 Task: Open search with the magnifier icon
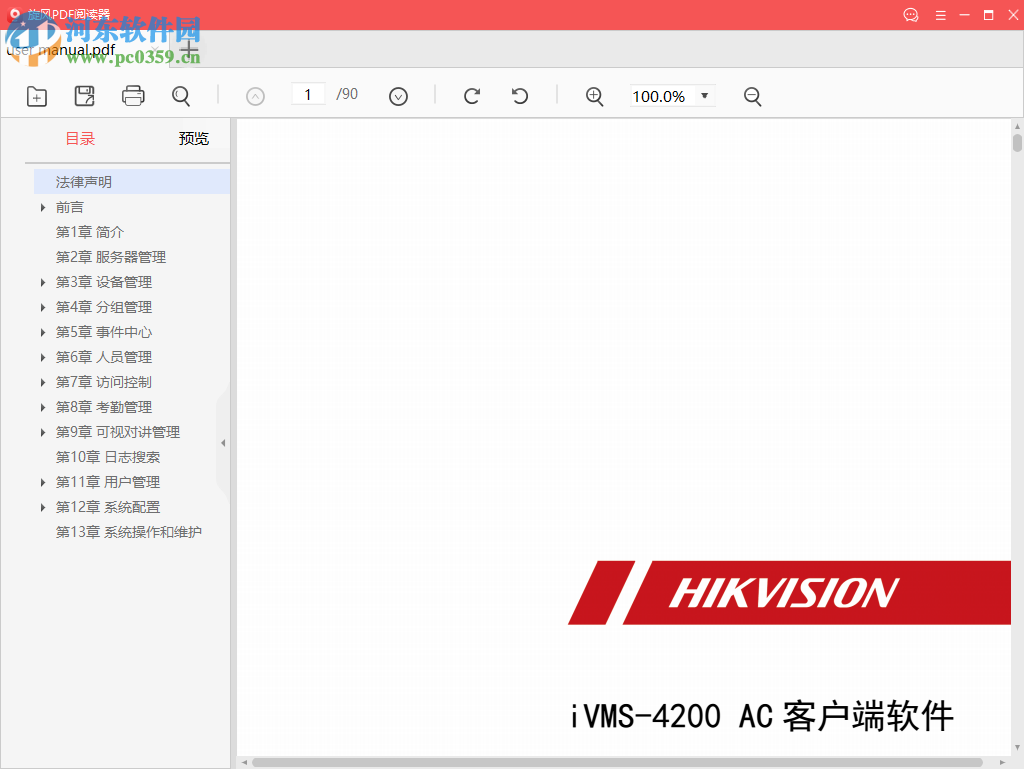(181, 96)
